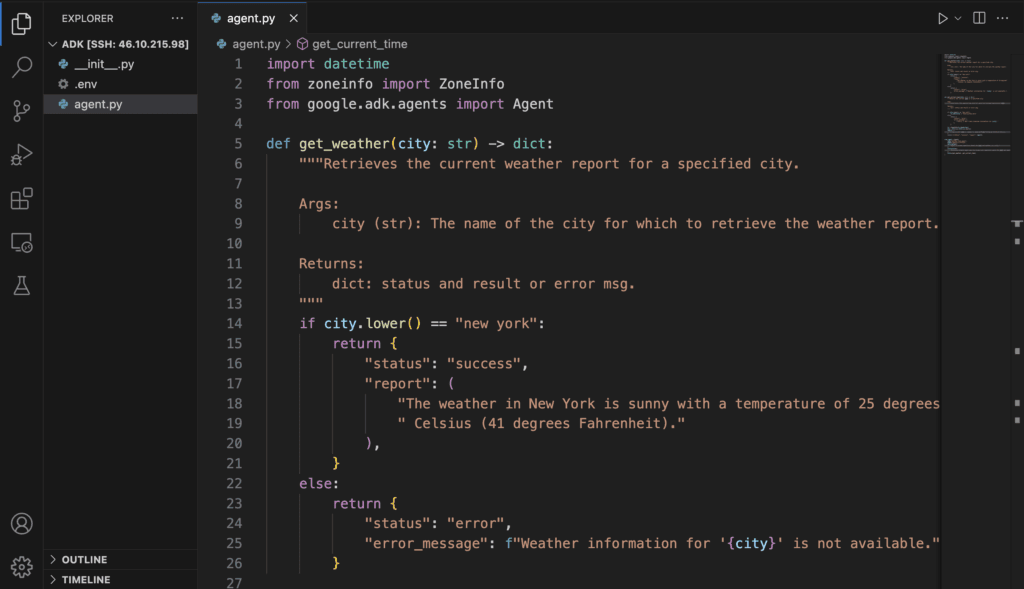This screenshot has height=589, width=1024.
Task: Click 'ZoneInfo' on line 2
Action: point(472,84)
